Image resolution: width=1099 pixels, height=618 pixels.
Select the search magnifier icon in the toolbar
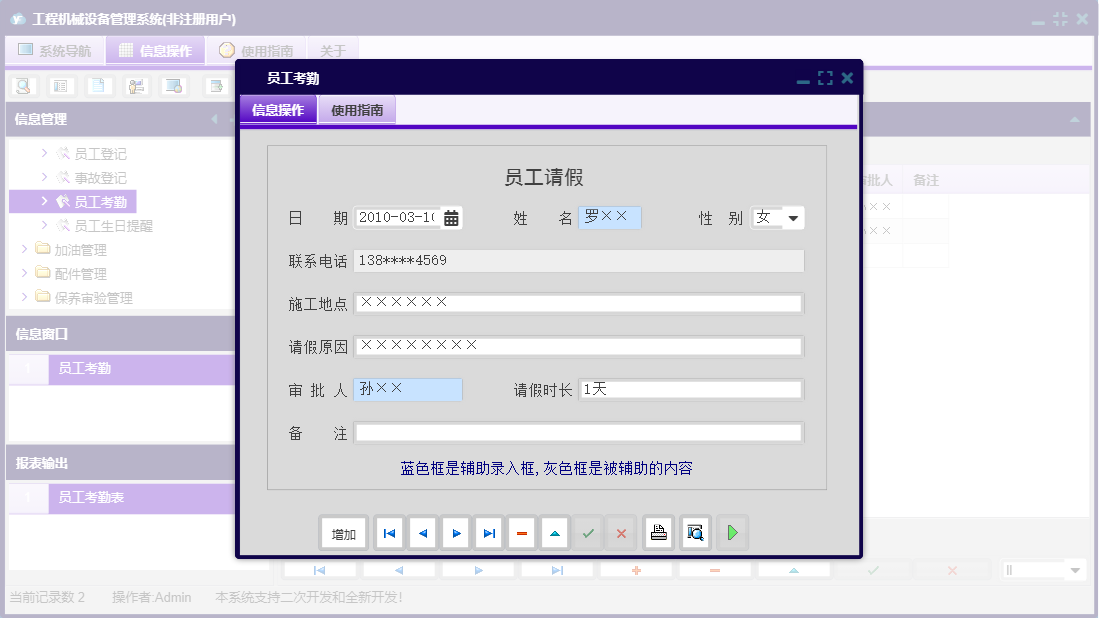click(22, 86)
